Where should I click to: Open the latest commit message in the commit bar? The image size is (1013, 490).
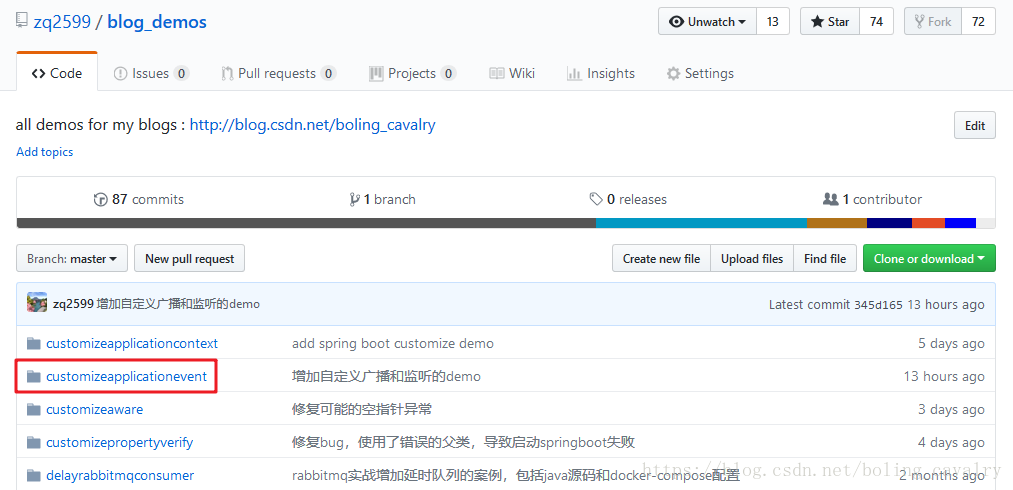pos(178,304)
